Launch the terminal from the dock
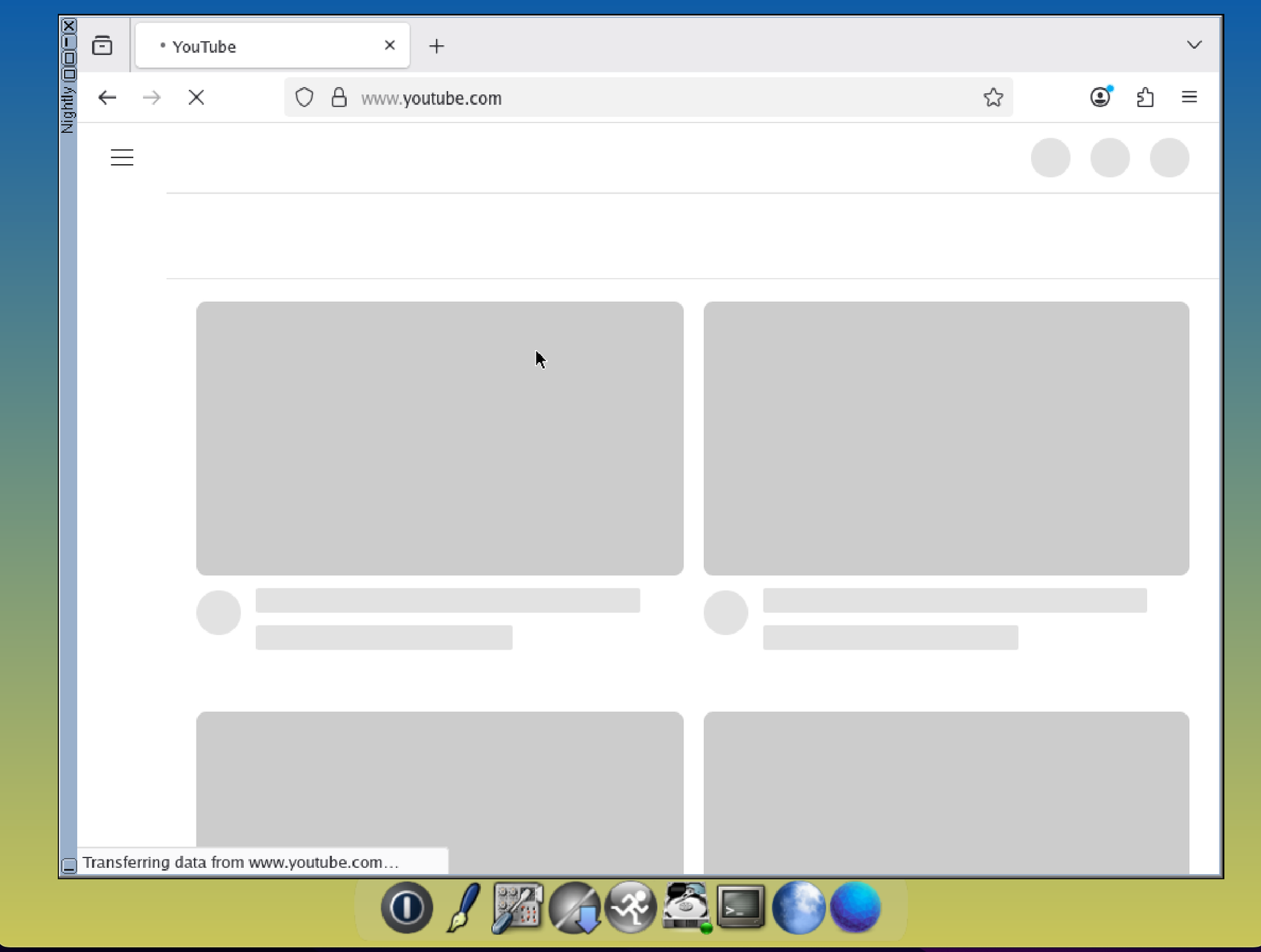1261x952 pixels. click(x=741, y=907)
